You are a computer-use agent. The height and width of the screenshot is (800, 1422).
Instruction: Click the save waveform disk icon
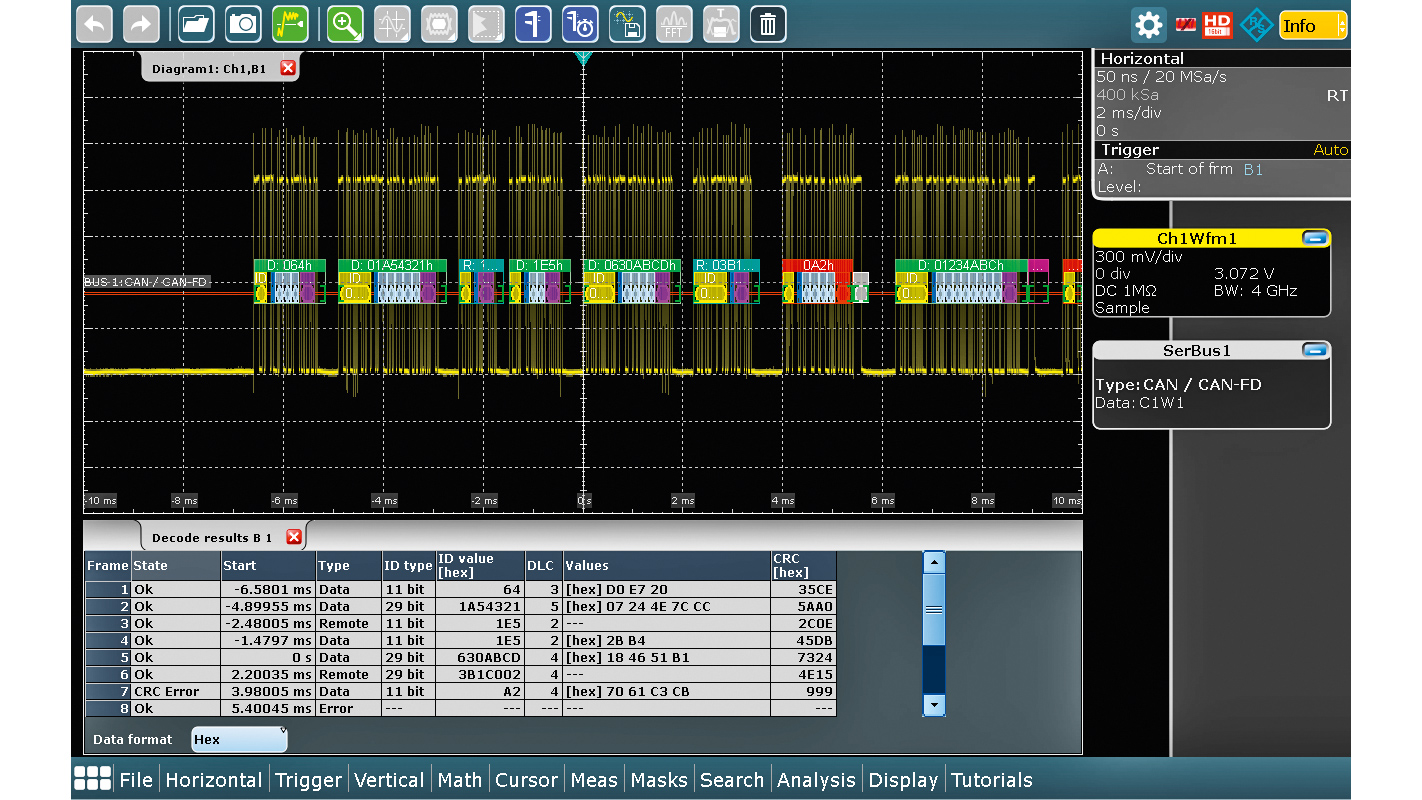(628, 24)
